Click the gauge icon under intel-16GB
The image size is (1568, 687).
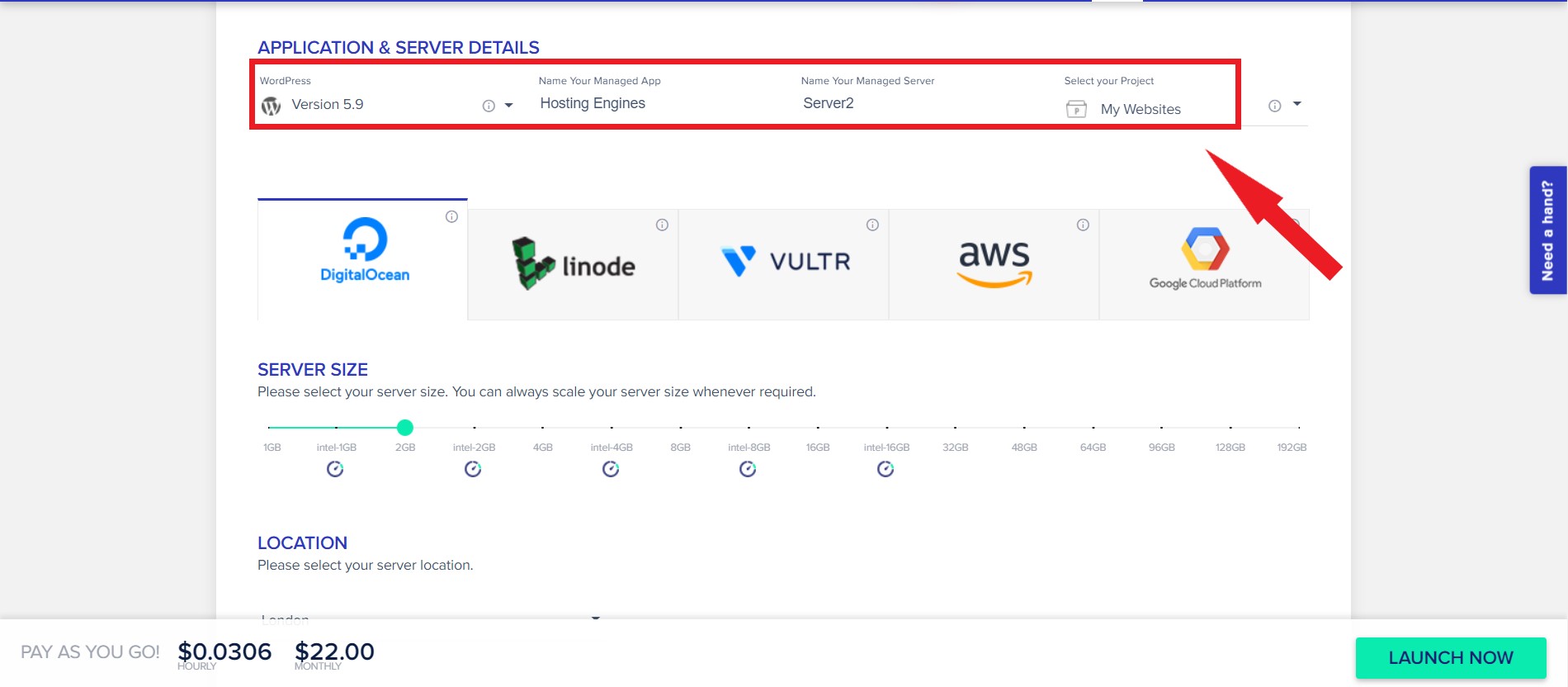pos(886,469)
